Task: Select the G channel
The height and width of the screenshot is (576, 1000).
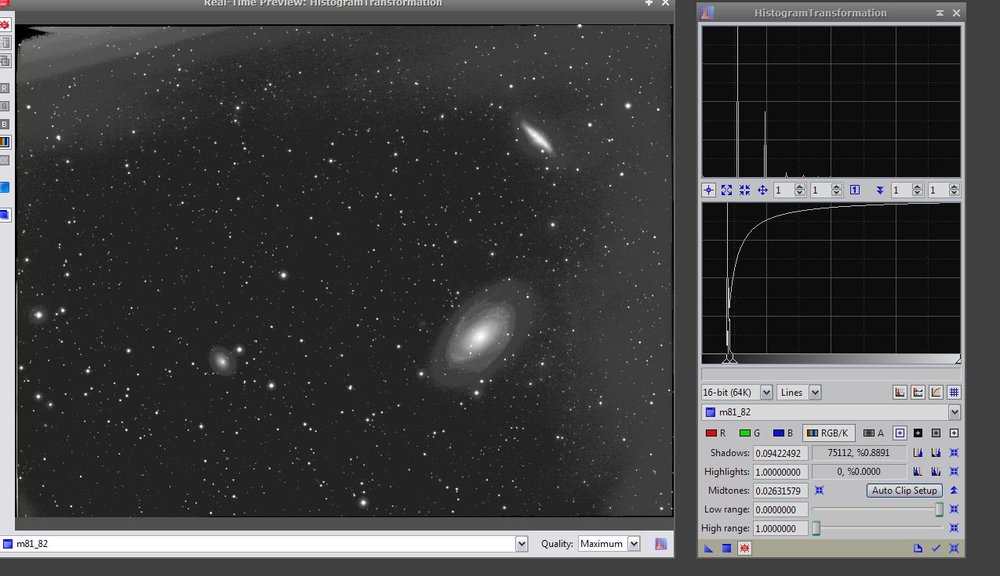Action: pos(749,433)
